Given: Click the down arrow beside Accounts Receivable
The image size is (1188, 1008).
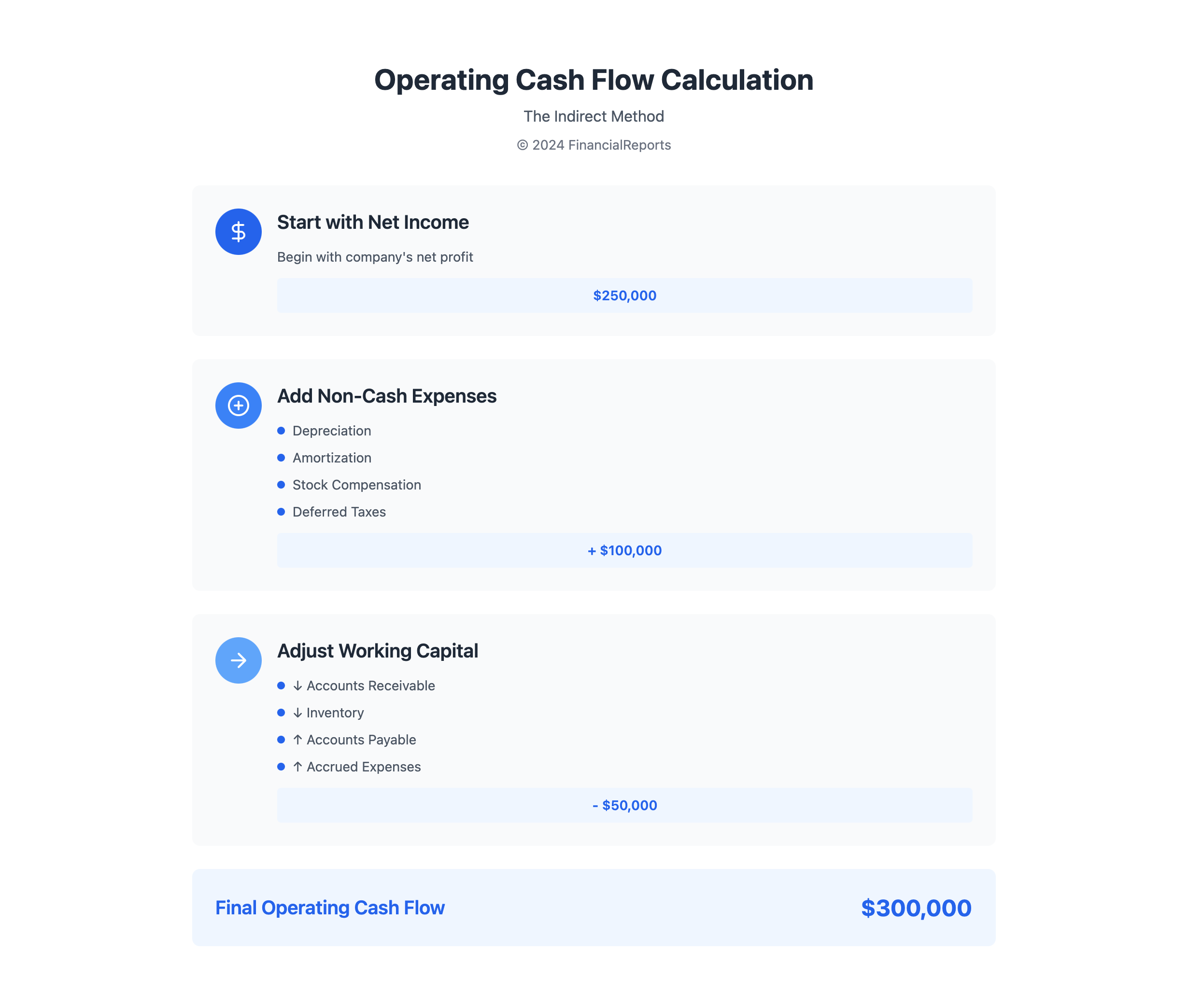Looking at the screenshot, I should tap(297, 686).
